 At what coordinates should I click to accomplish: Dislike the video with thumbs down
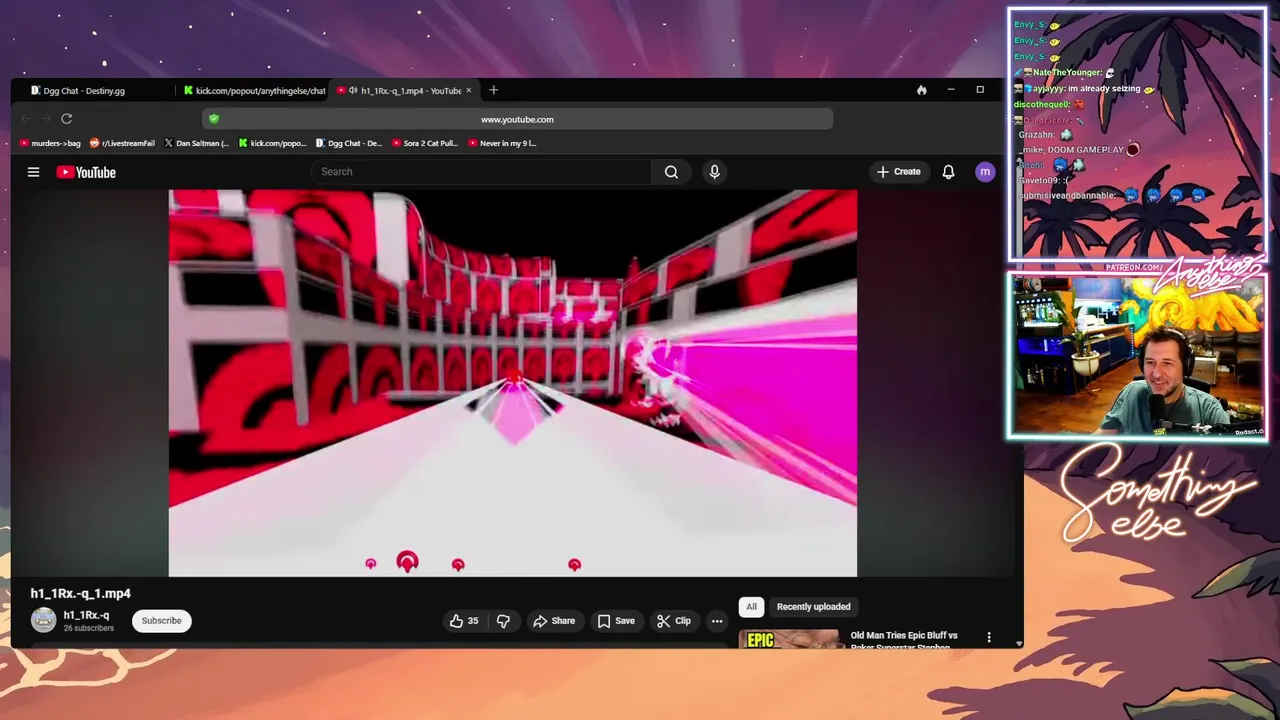click(503, 621)
